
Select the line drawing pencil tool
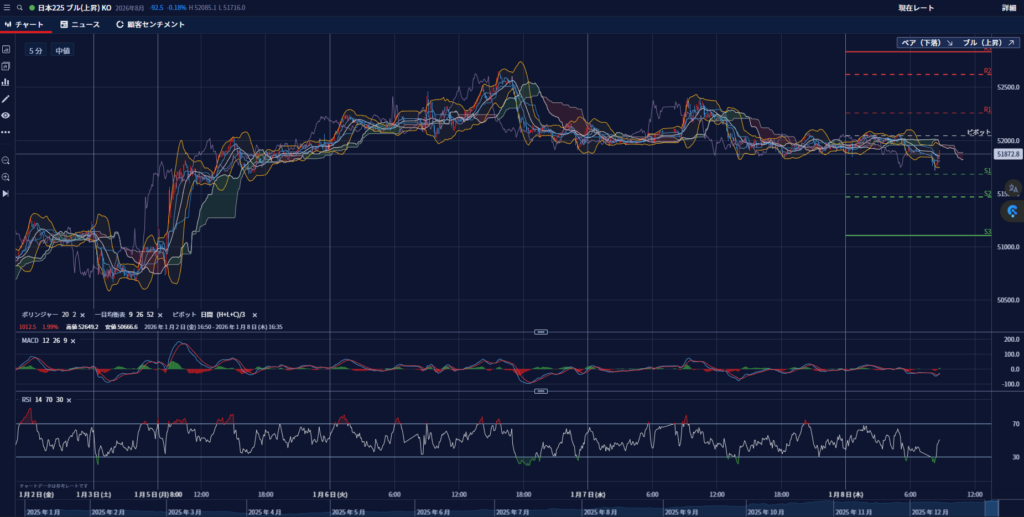point(6,99)
